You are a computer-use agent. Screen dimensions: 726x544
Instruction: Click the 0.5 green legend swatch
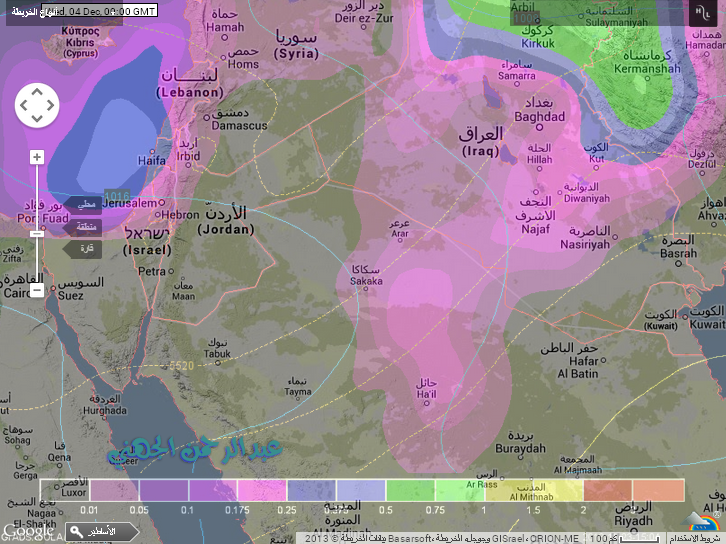tap(410, 490)
